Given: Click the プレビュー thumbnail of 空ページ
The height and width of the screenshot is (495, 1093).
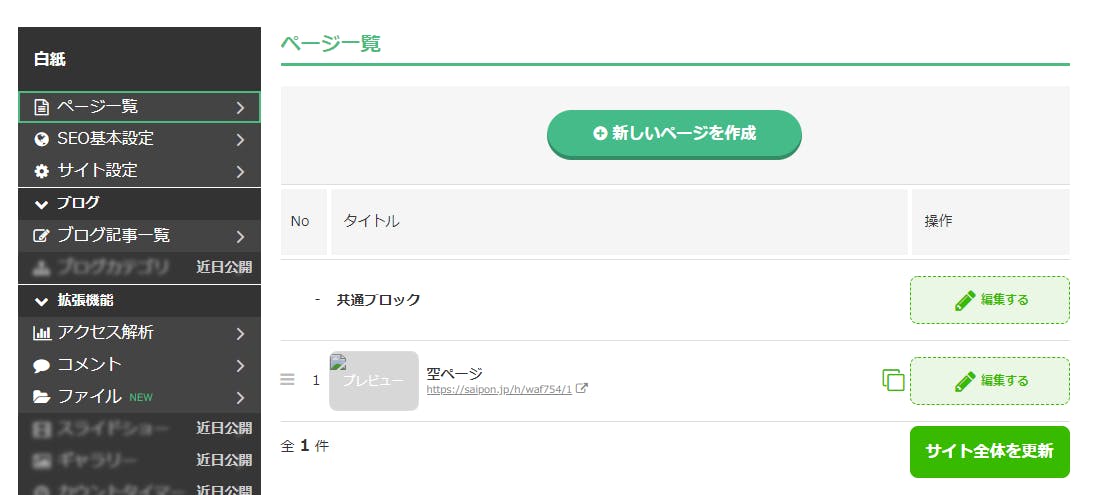Looking at the screenshot, I should coord(374,381).
